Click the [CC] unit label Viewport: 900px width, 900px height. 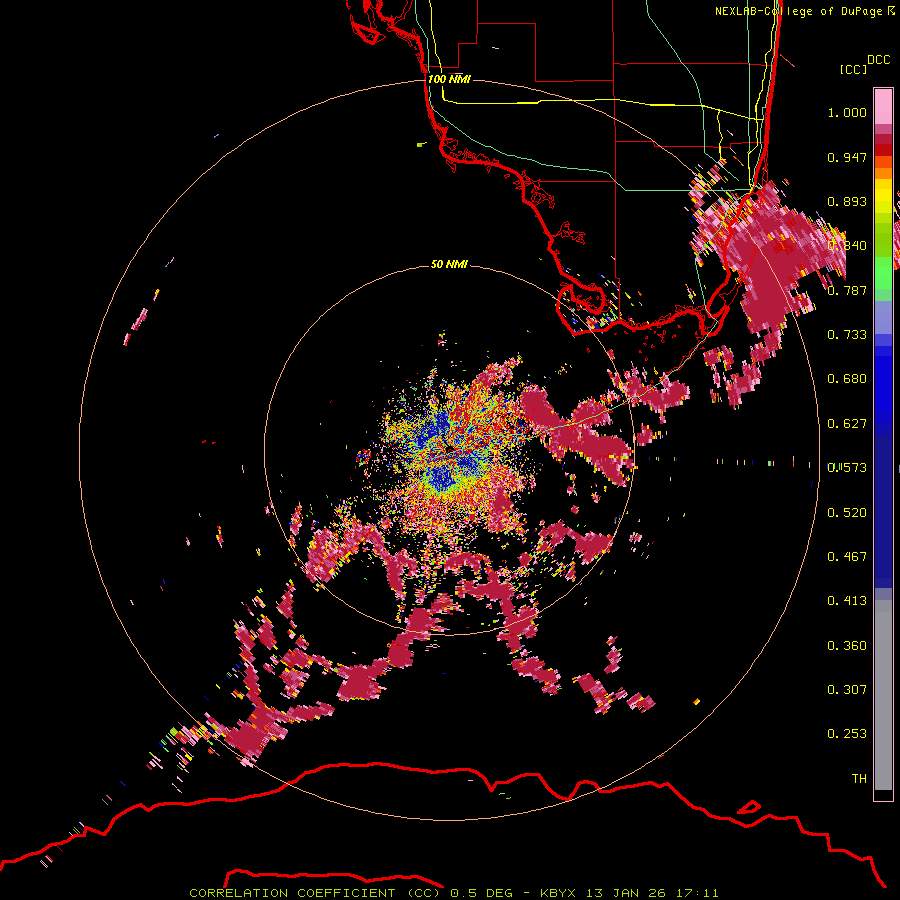tap(853, 69)
